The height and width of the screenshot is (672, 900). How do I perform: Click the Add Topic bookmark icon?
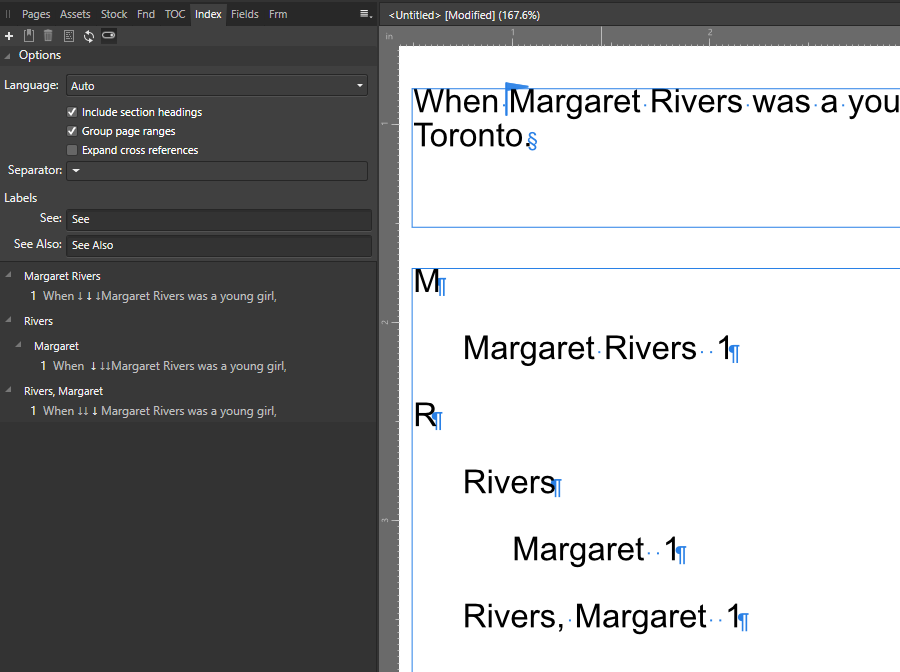(29, 36)
